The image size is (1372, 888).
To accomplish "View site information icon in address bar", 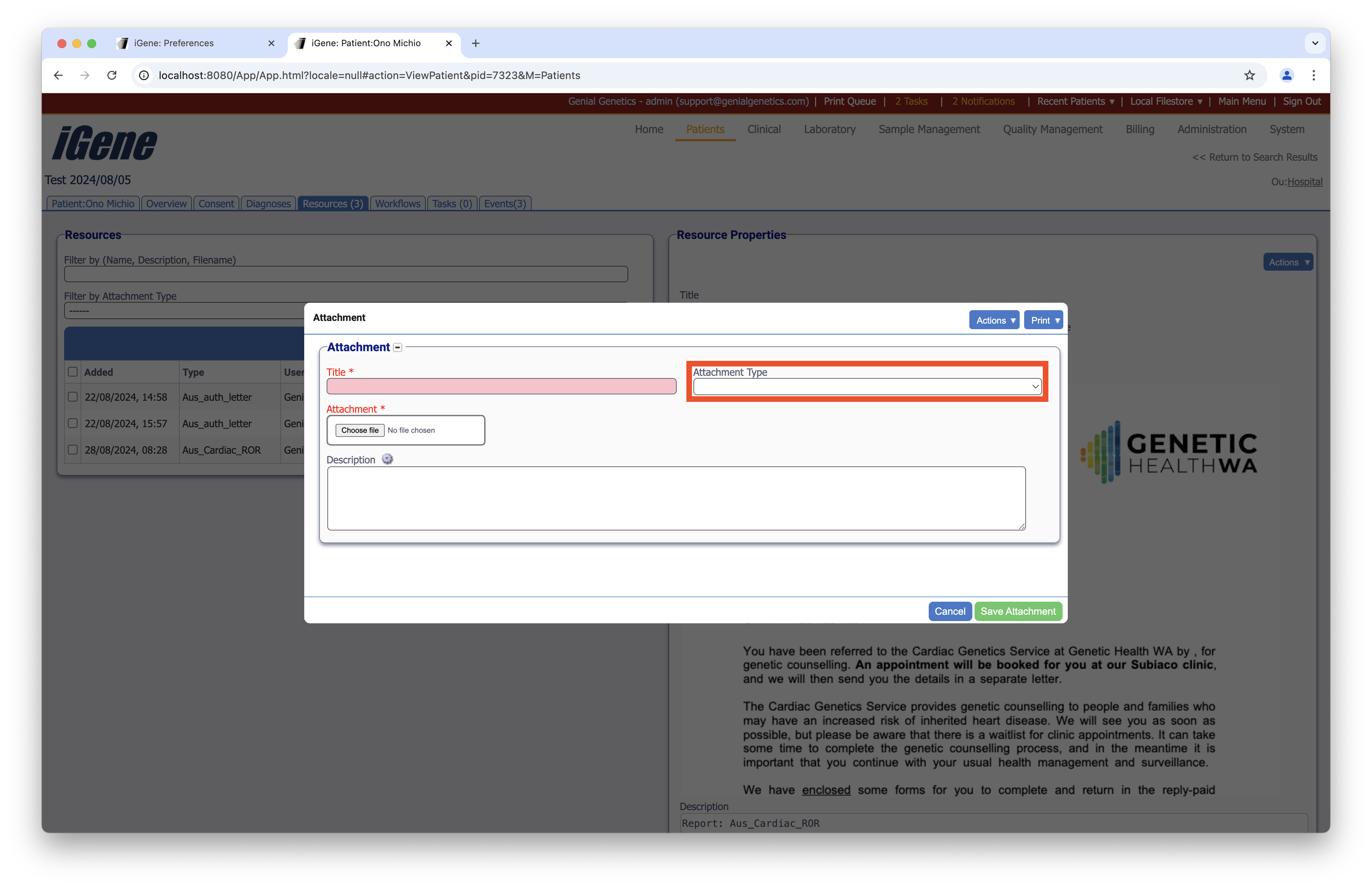I will 144,75.
